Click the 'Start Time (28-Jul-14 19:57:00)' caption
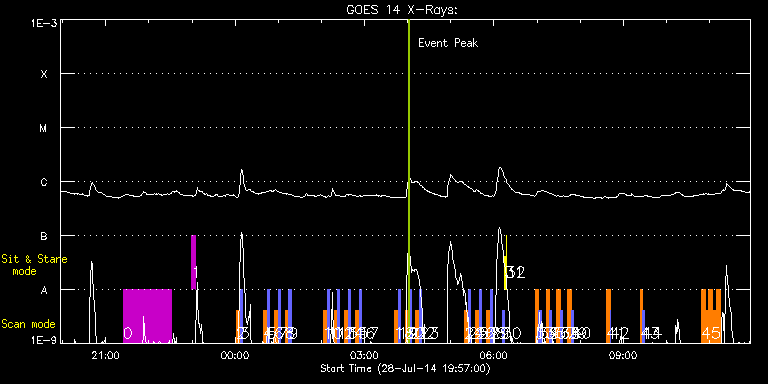The width and height of the screenshot is (768, 384). tap(406, 368)
